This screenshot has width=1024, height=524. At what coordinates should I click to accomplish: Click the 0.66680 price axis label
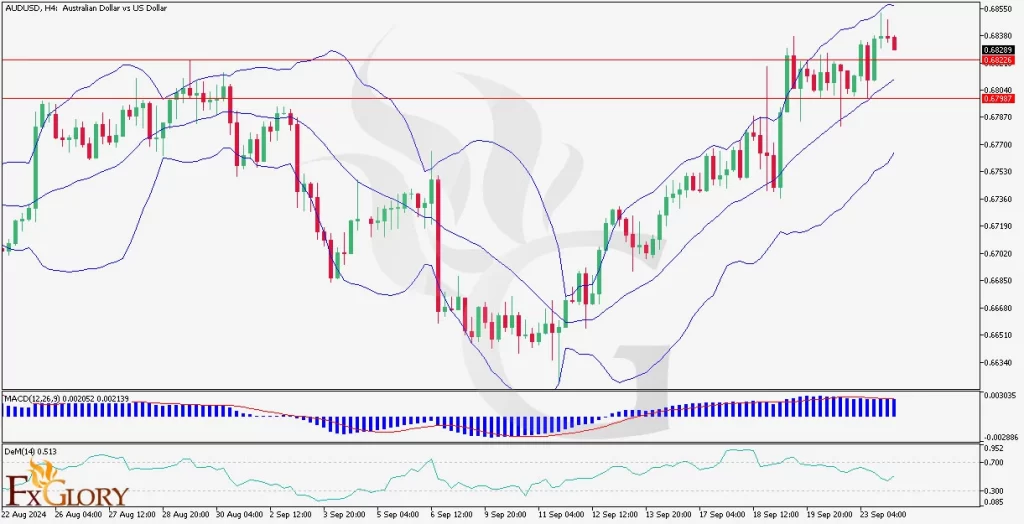pyautogui.click(x=999, y=308)
